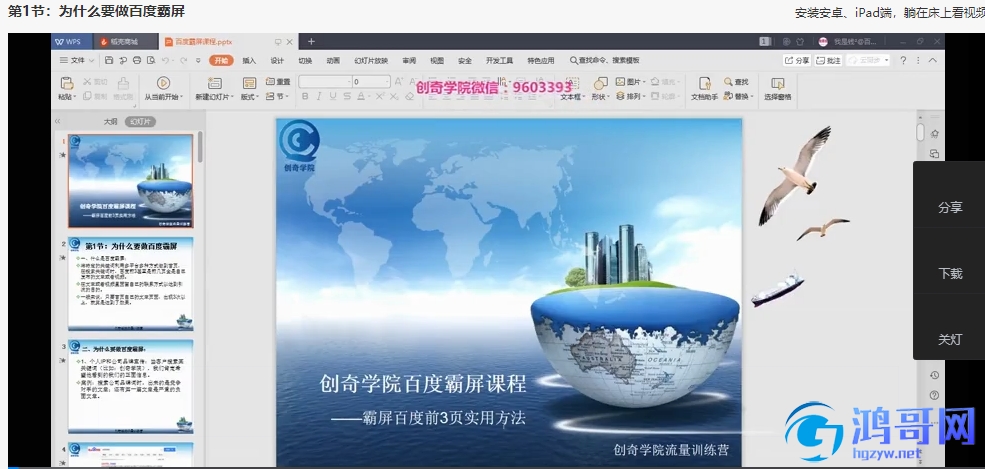Expand the 文件 file menu

[77, 60]
